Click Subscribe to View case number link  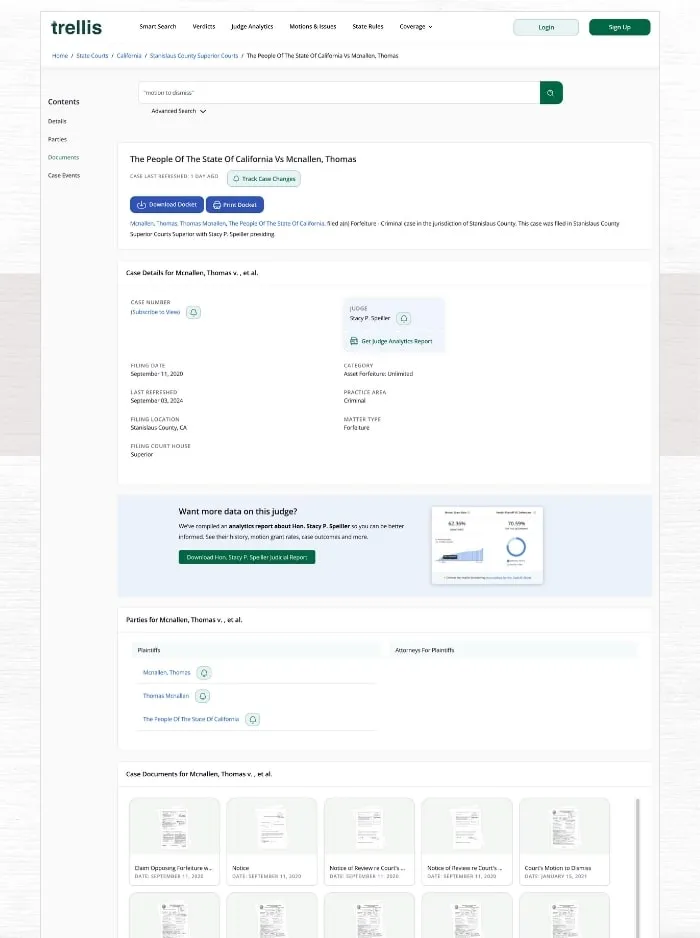click(156, 312)
